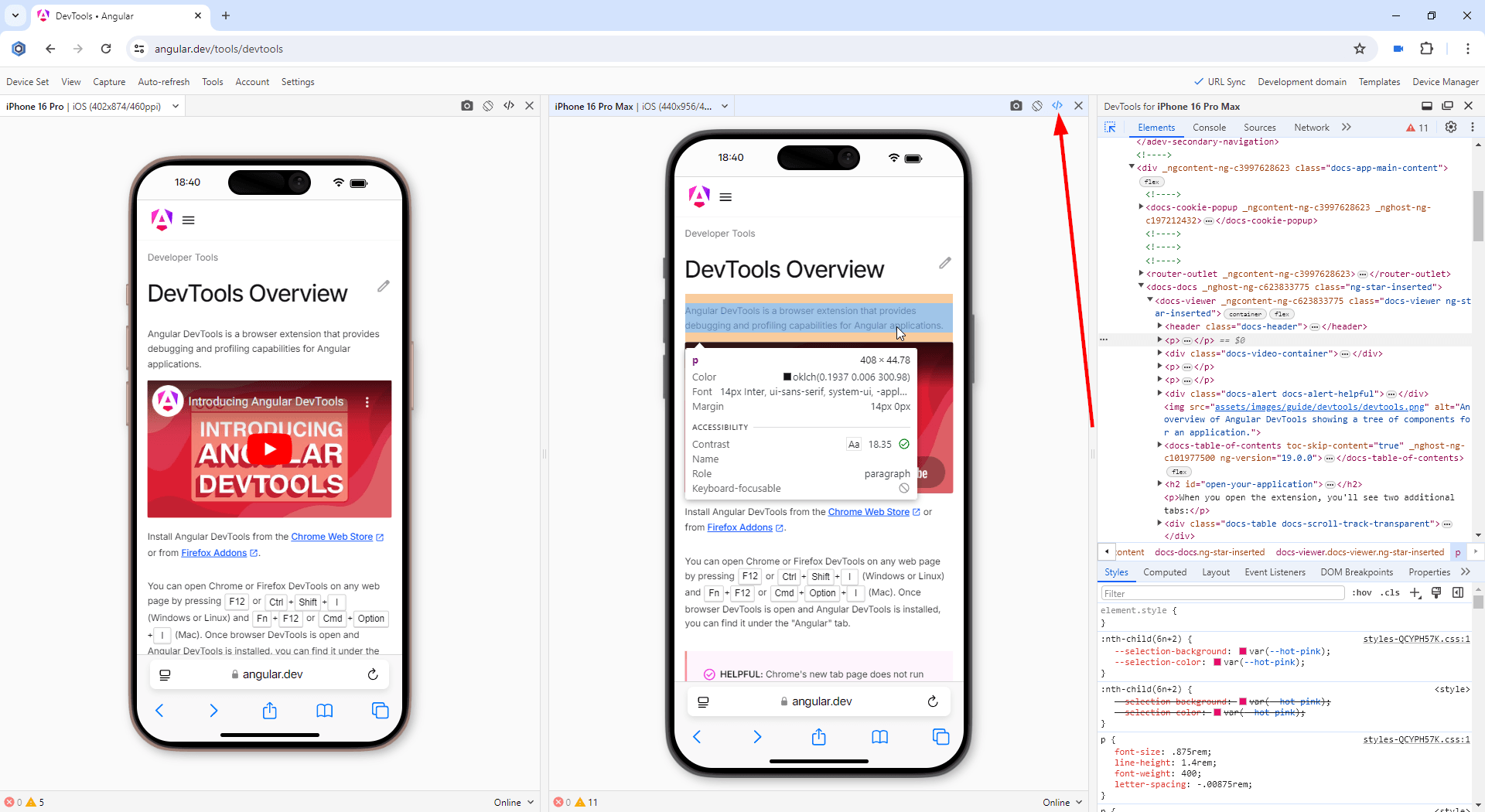Open Online network dropdown for iPhone 16 Pro
This screenshot has height=812, width=1485.
coord(514,803)
